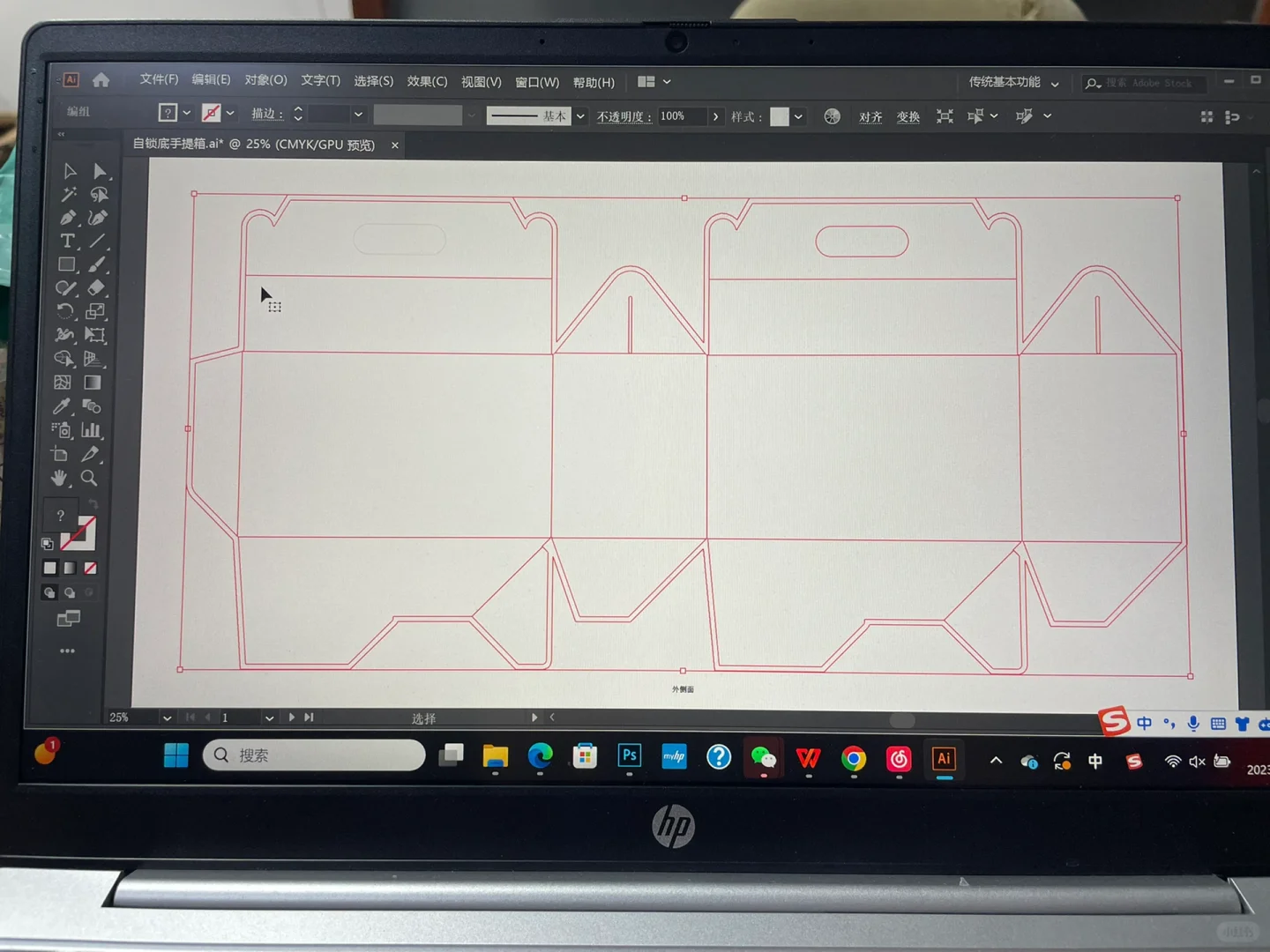
Task: Select the Direct Selection tool
Action: tap(99, 171)
